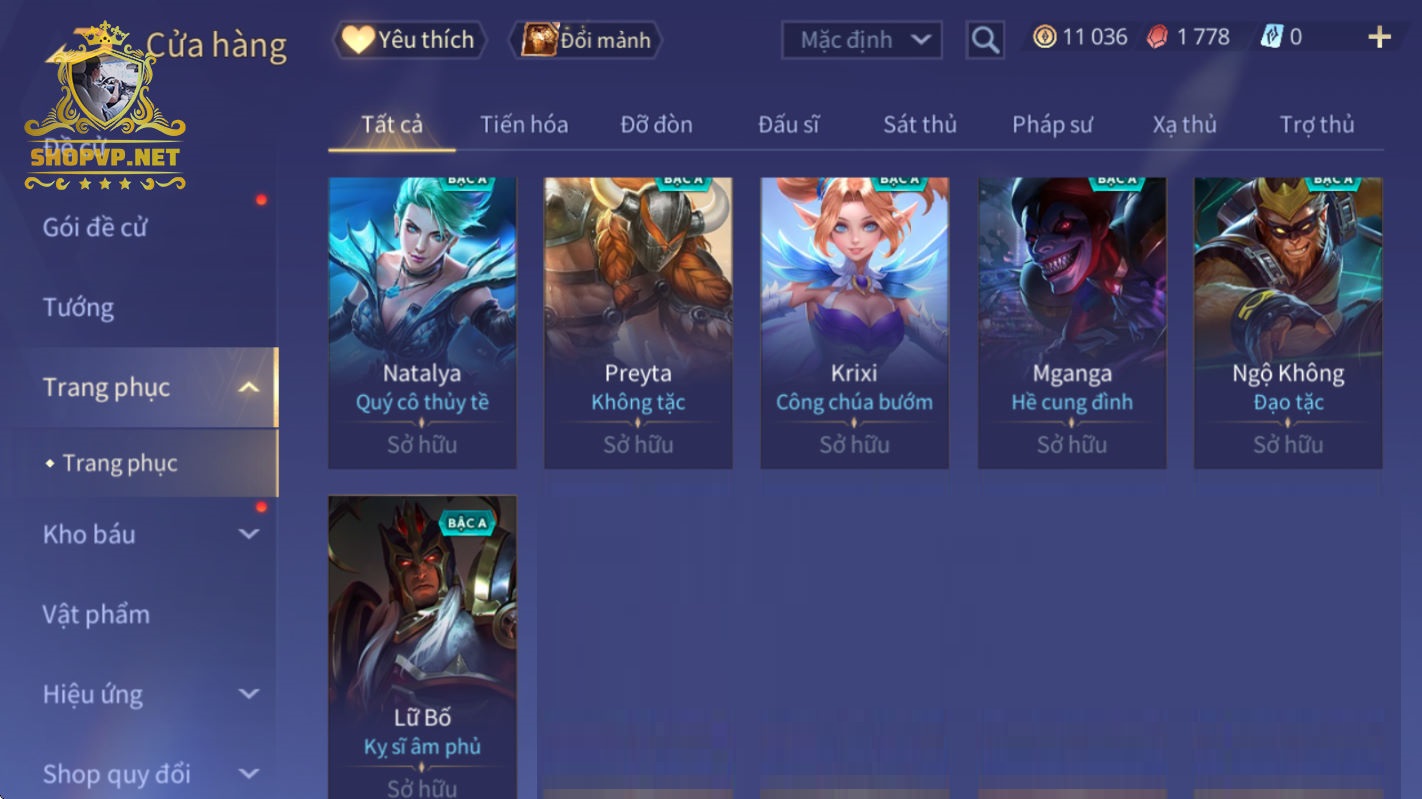Expand the Shop quy đổi section

click(249, 774)
